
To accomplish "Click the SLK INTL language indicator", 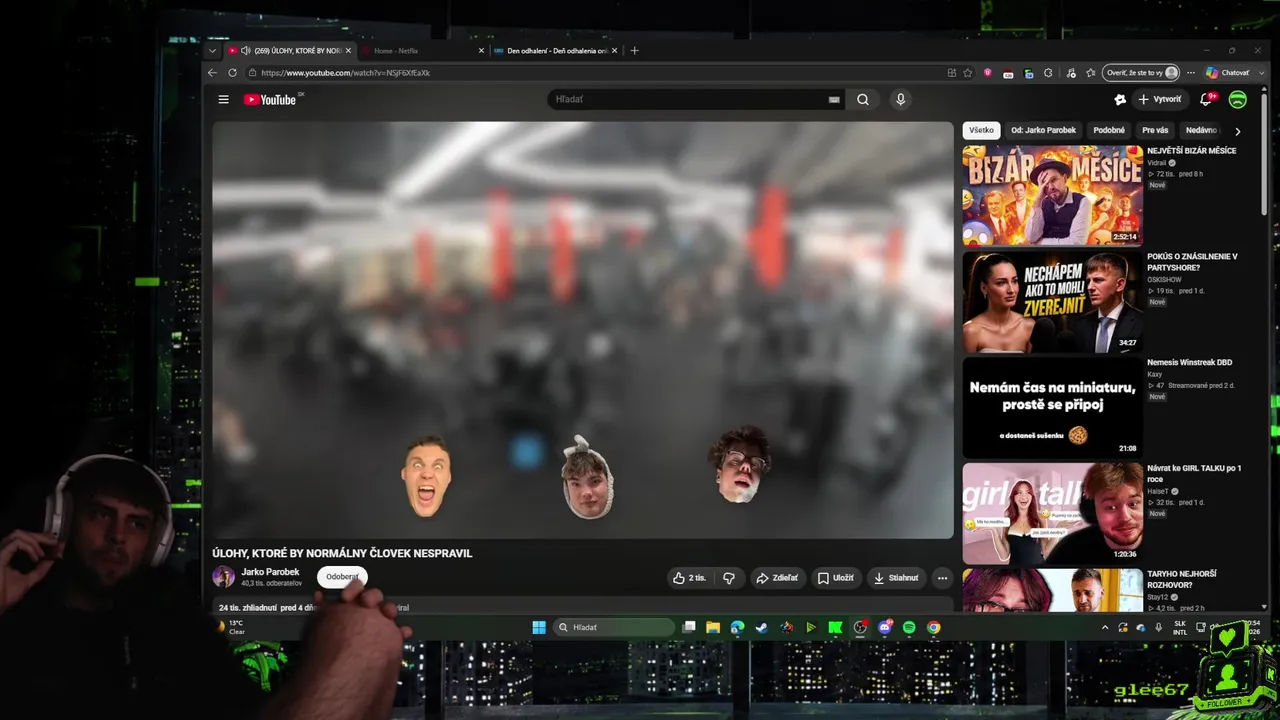I will coord(1180,628).
